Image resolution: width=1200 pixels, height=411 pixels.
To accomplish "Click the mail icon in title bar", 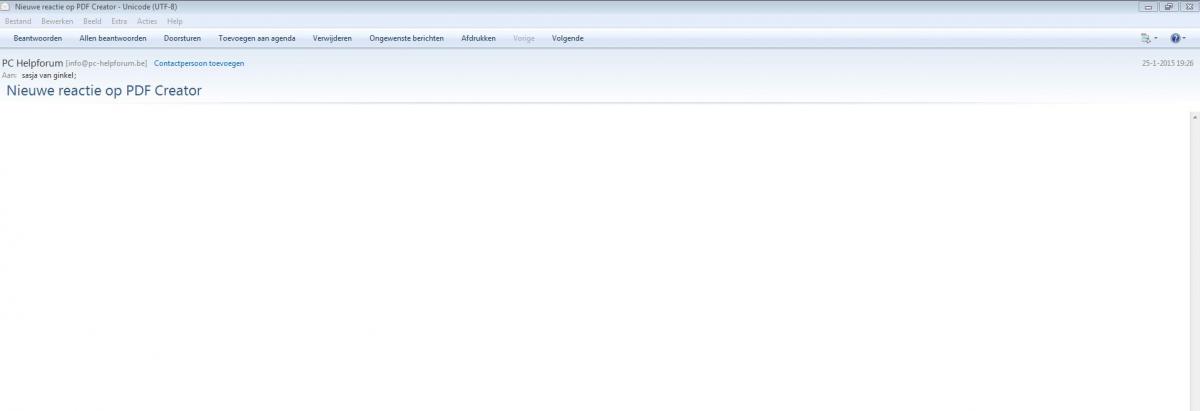I will (x=6, y=6).
